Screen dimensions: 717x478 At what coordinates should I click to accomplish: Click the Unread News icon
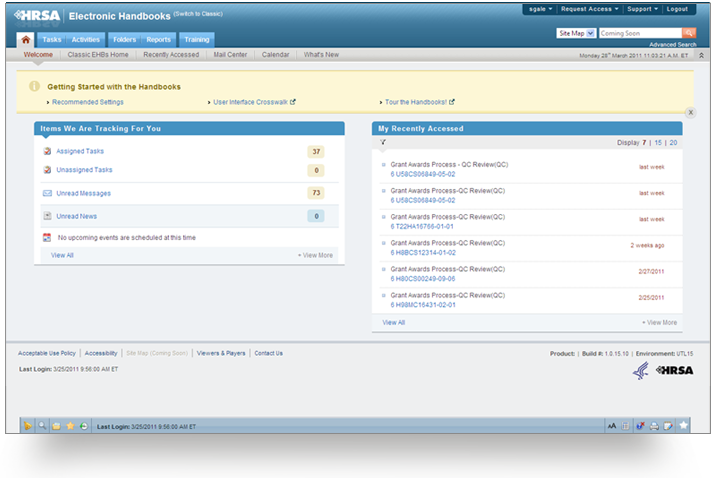[47, 216]
